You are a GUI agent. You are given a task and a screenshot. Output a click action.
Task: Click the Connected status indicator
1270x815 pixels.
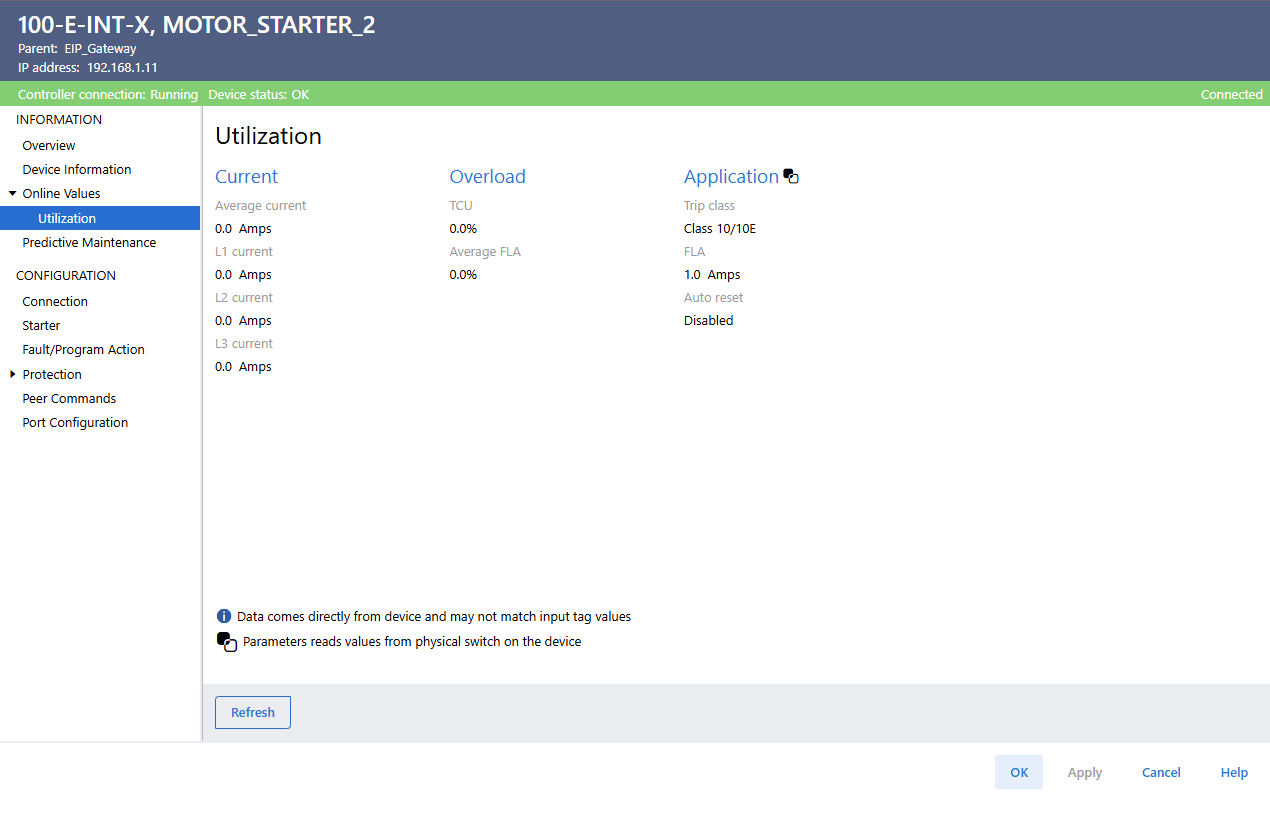[x=1231, y=94]
